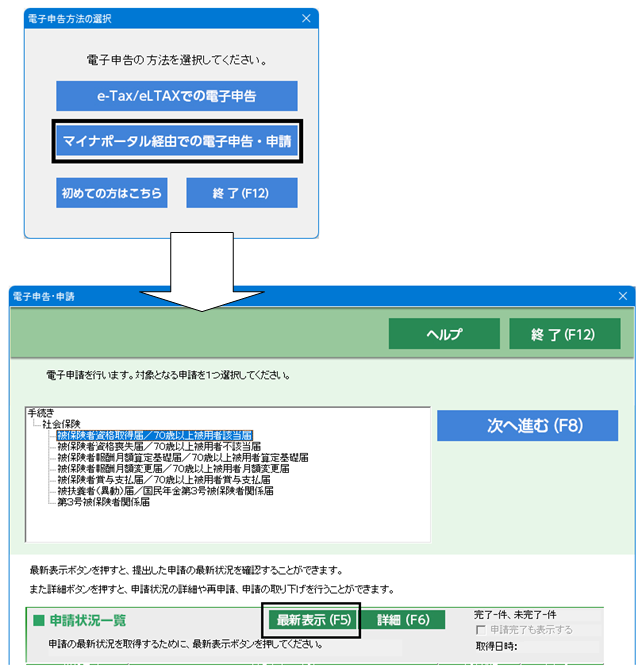The height and width of the screenshot is (672, 642).
Task: Click 終了 (F12) in 電子申告方法の選択 dialog
Action: point(242,193)
